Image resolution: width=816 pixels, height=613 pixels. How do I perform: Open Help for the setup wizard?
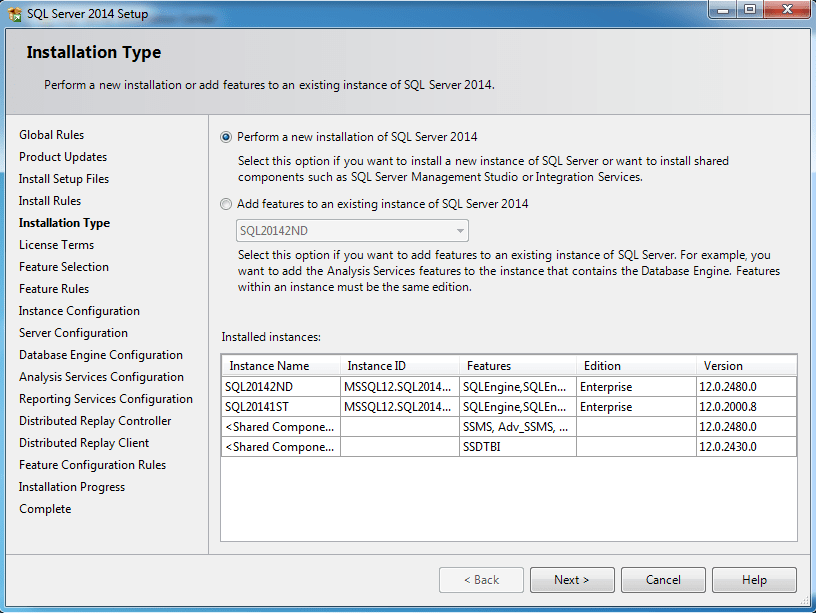pyautogui.click(x=754, y=580)
